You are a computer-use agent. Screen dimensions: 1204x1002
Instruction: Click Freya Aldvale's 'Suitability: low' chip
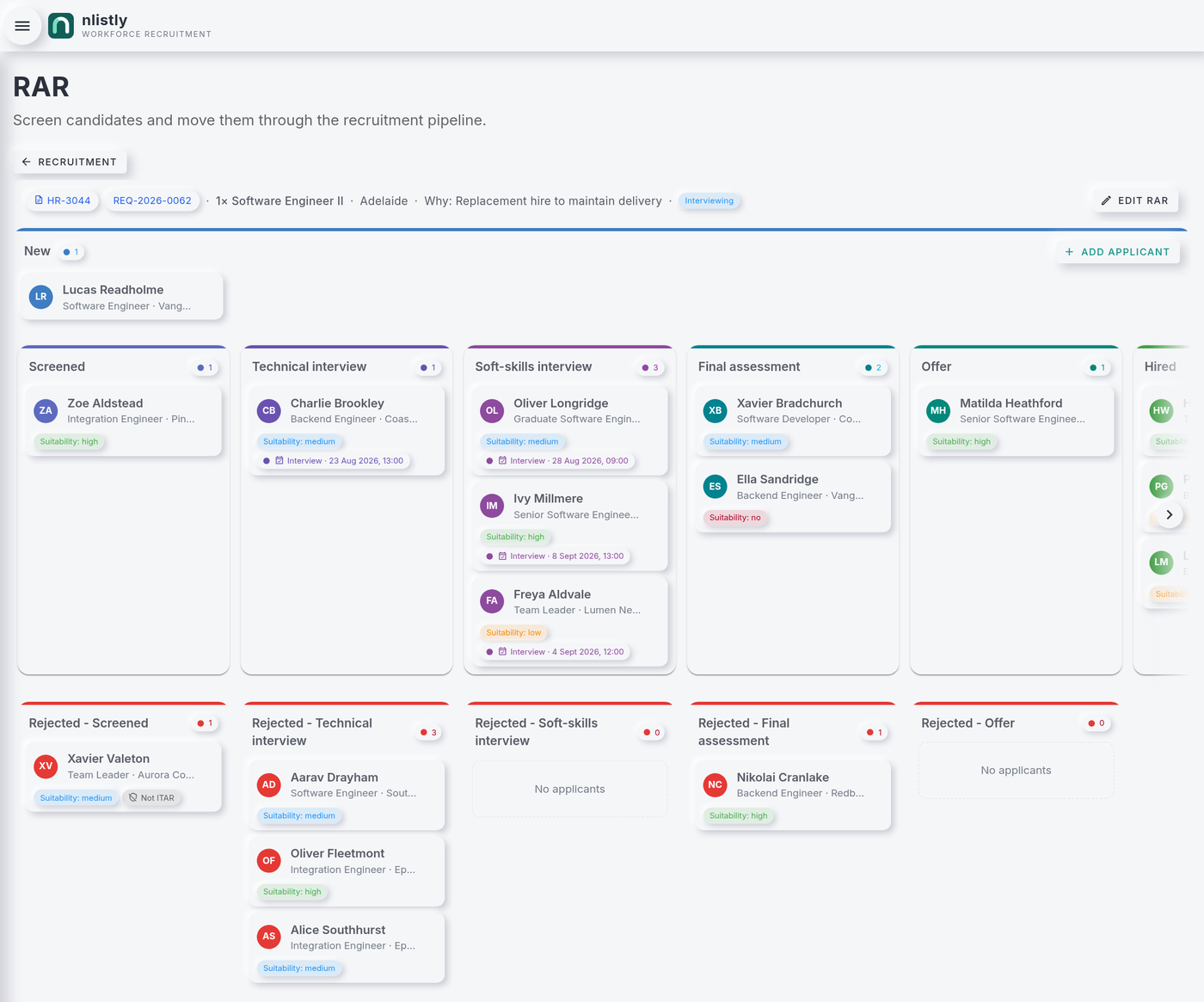(514, 633)
